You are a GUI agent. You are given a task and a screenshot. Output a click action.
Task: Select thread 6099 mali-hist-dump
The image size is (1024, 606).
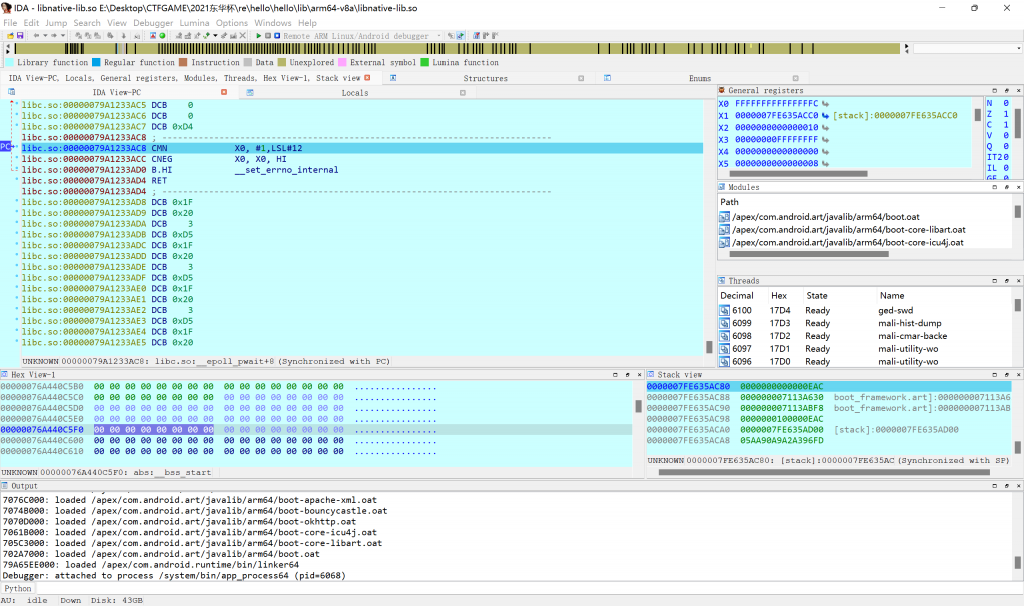pos(865,323)
